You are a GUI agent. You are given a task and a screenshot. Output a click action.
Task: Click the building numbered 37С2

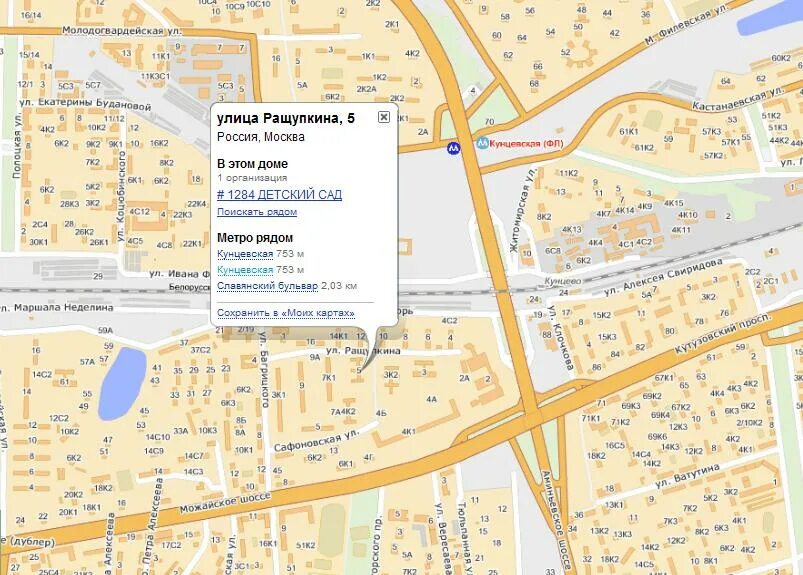(x=200, y=350)
